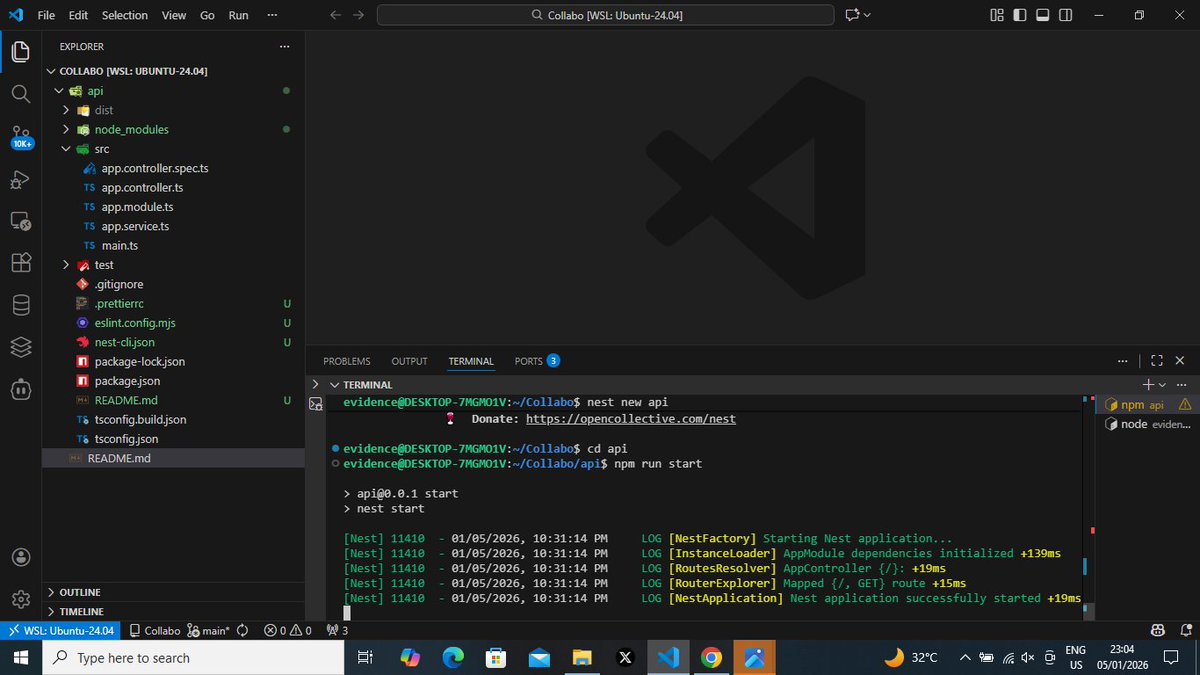Open File Explorer in Windows taskbar

[x=582, y=657]
